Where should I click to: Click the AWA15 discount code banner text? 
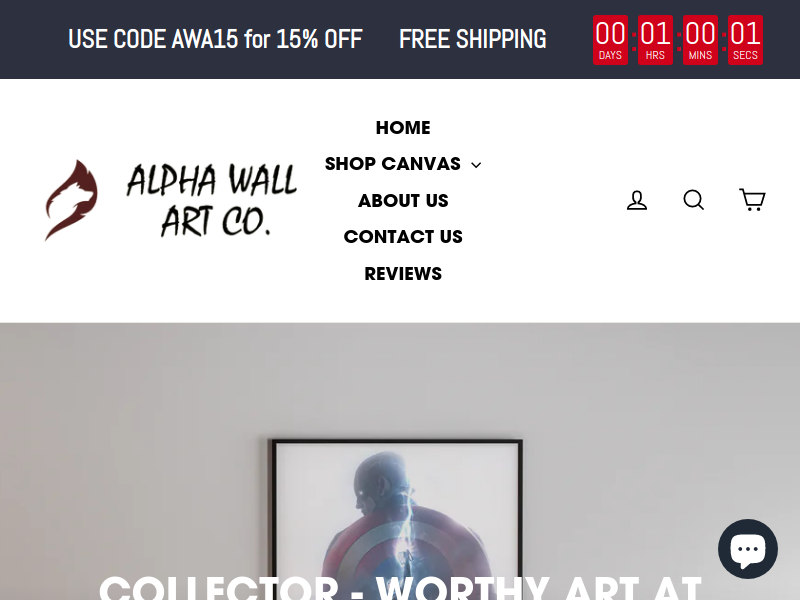(215, 39)
